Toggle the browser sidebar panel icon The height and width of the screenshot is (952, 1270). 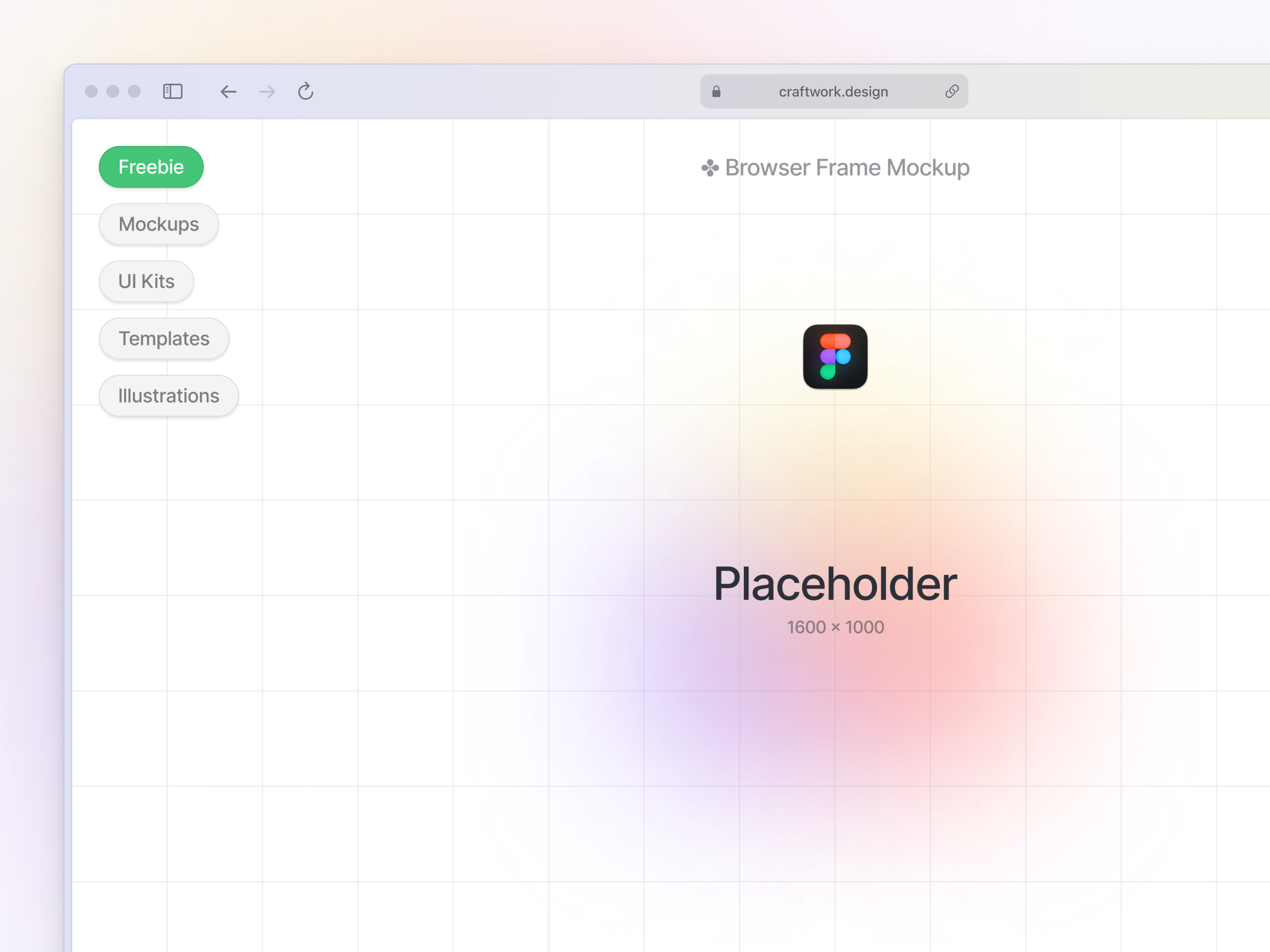pos(173,91)
